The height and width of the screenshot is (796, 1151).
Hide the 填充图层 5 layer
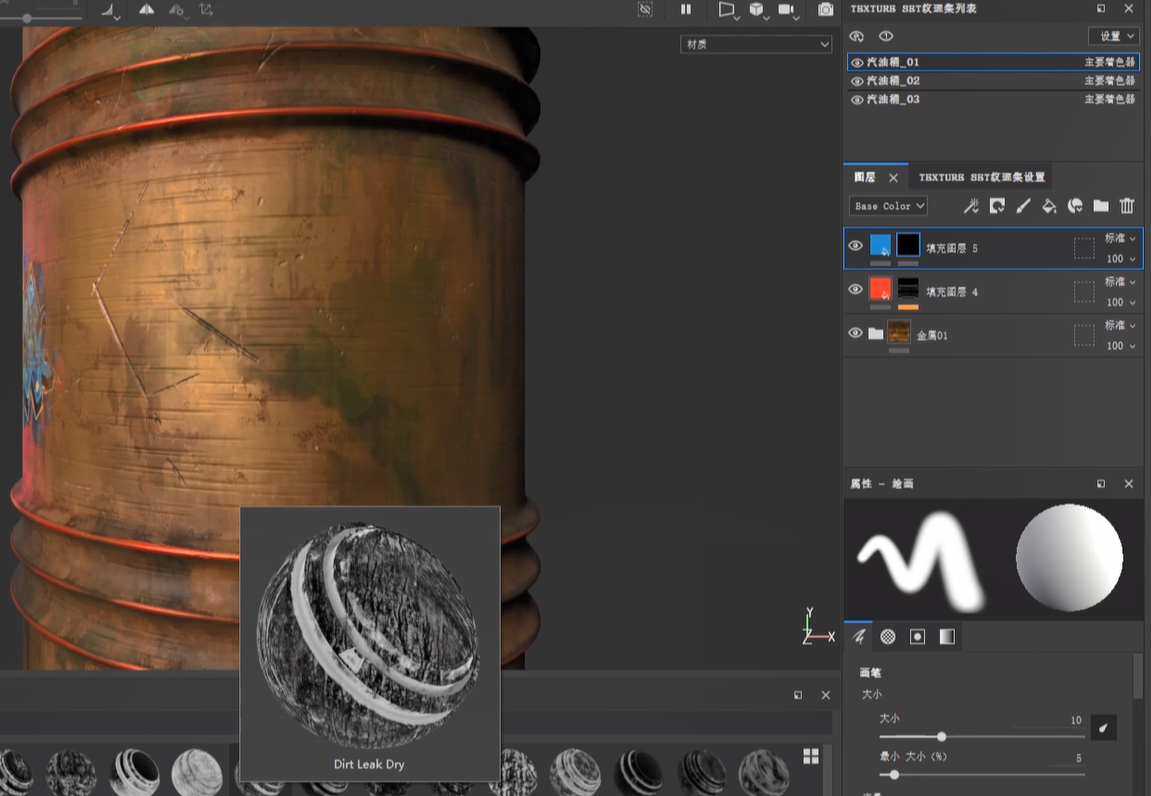coord(855,246)
